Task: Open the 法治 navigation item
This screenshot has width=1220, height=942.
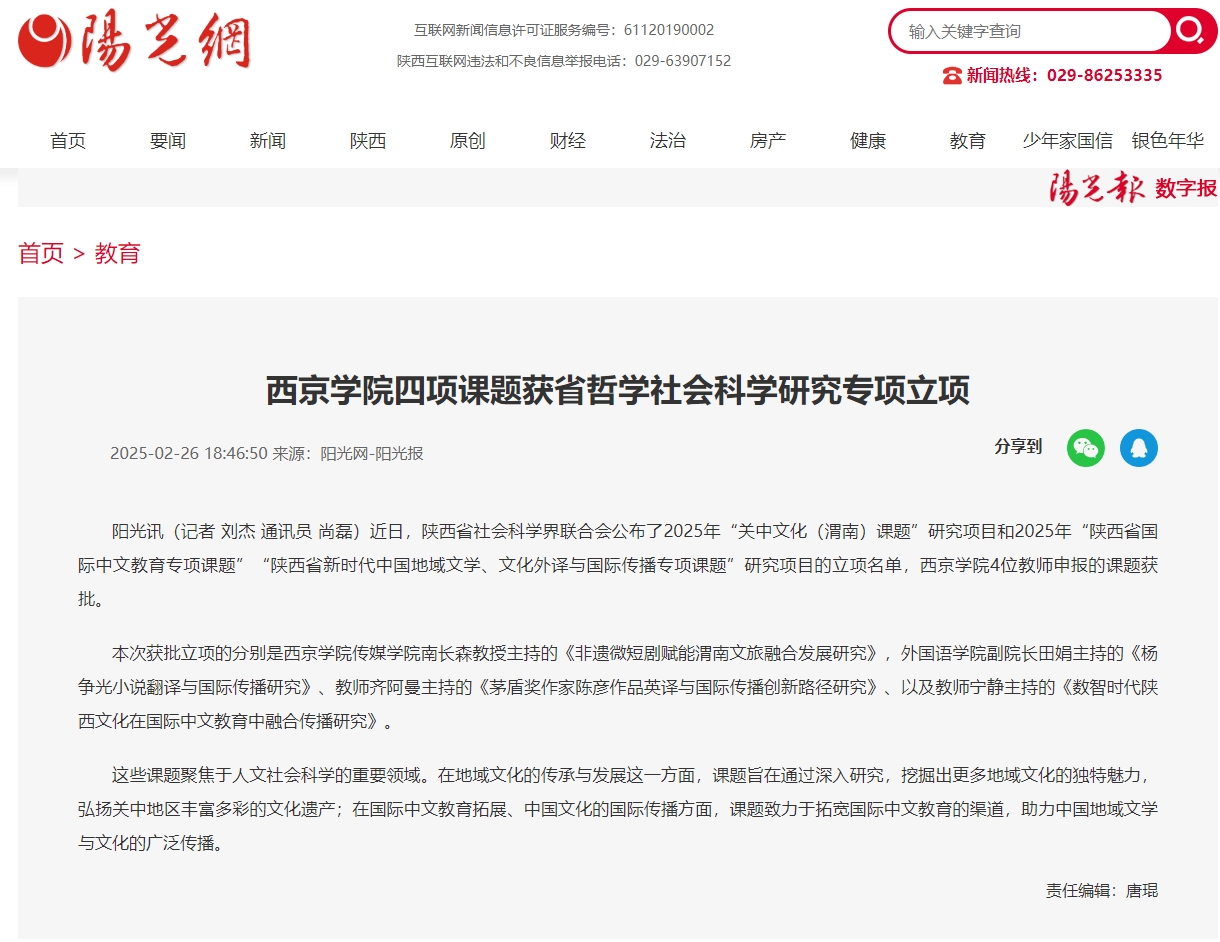Action: [x=668, y=141]
